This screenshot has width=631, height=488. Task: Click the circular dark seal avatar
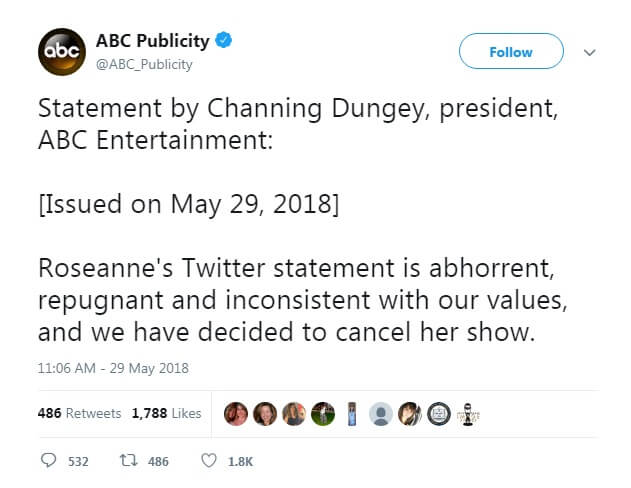[x=440, y=413]
